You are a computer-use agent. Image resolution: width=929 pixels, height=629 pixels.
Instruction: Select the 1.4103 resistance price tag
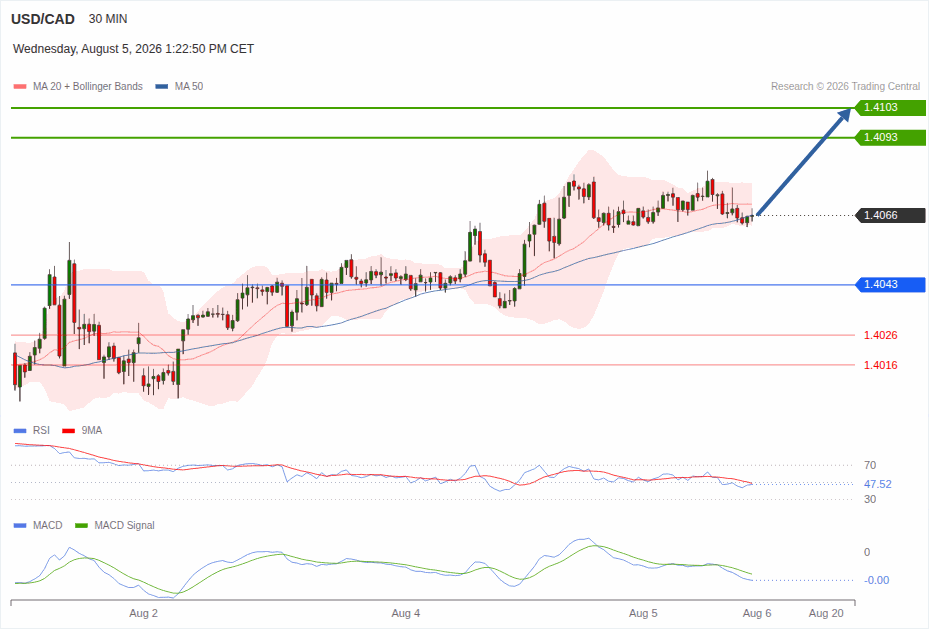(890, 108)
